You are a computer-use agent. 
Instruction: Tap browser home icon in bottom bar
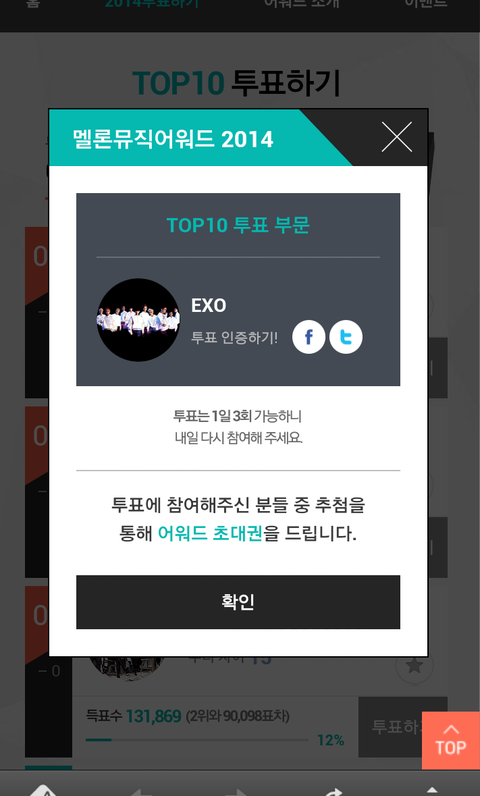43,790
